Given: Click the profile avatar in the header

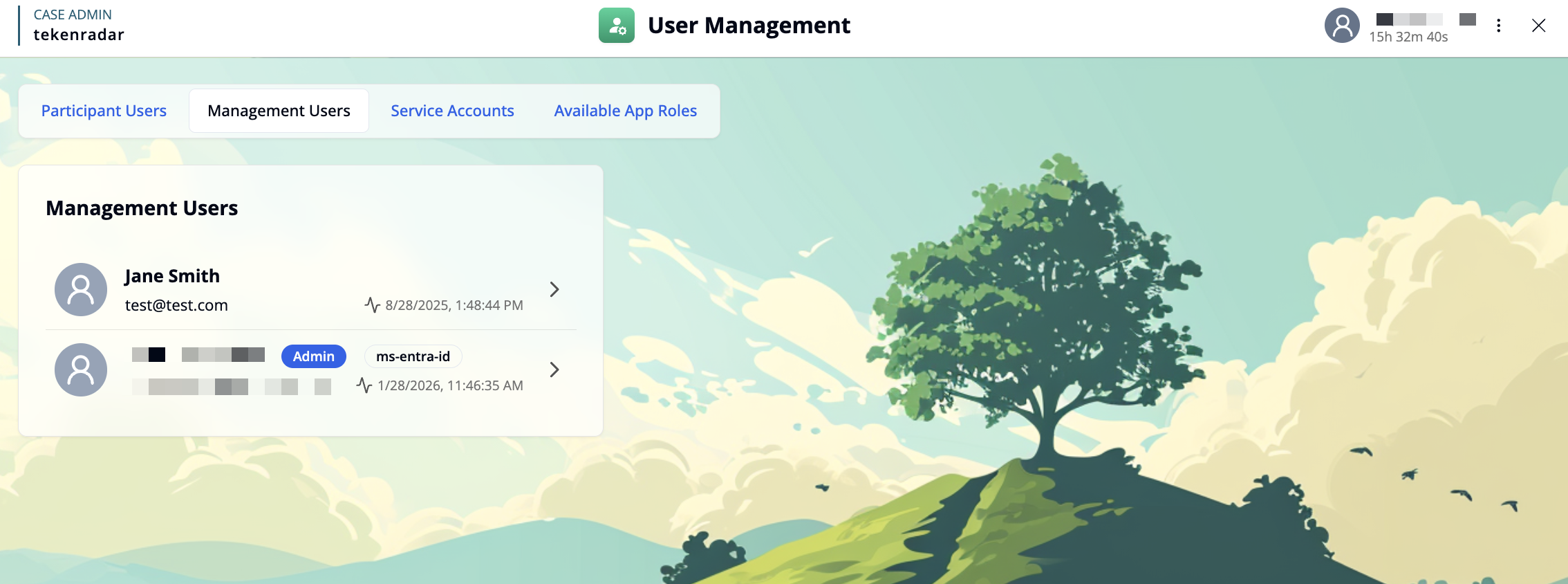Looking at the screenshot, I should tap(1342, 26).
